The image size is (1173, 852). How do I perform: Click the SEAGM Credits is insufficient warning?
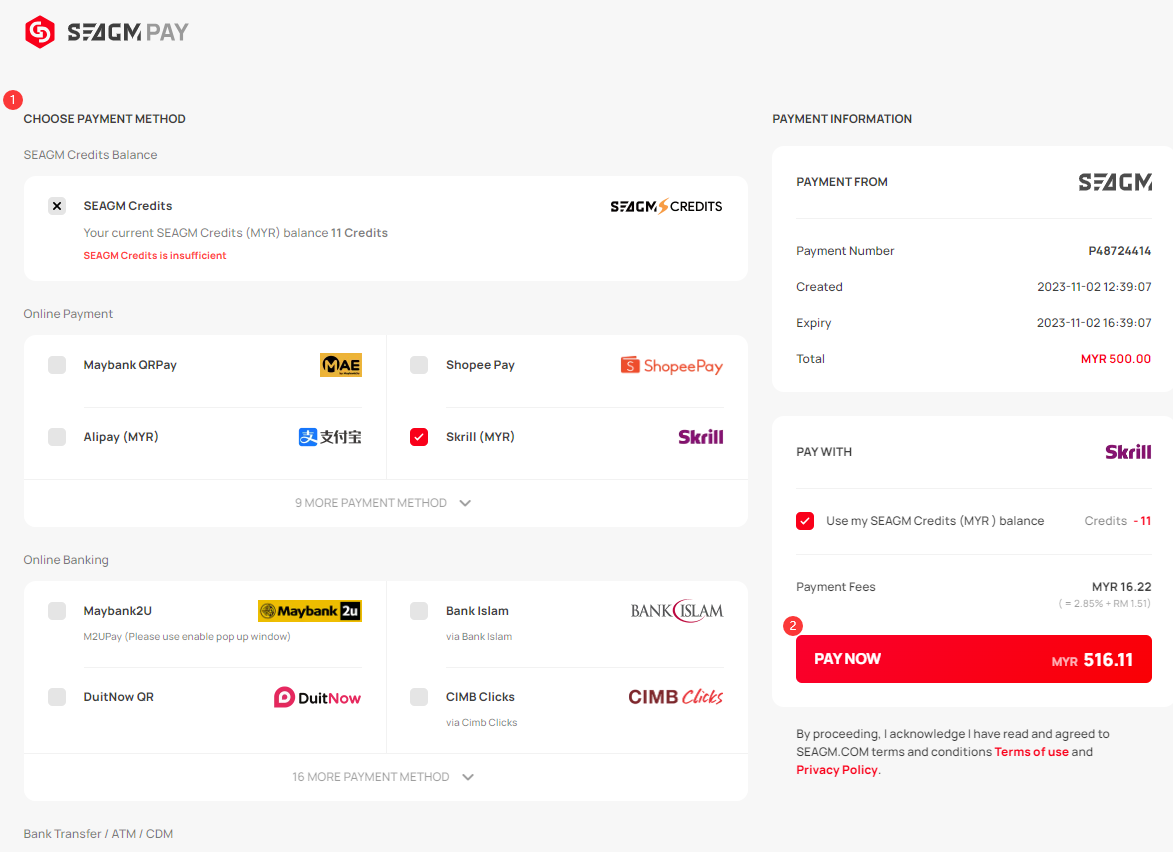[x=155, y=256]
